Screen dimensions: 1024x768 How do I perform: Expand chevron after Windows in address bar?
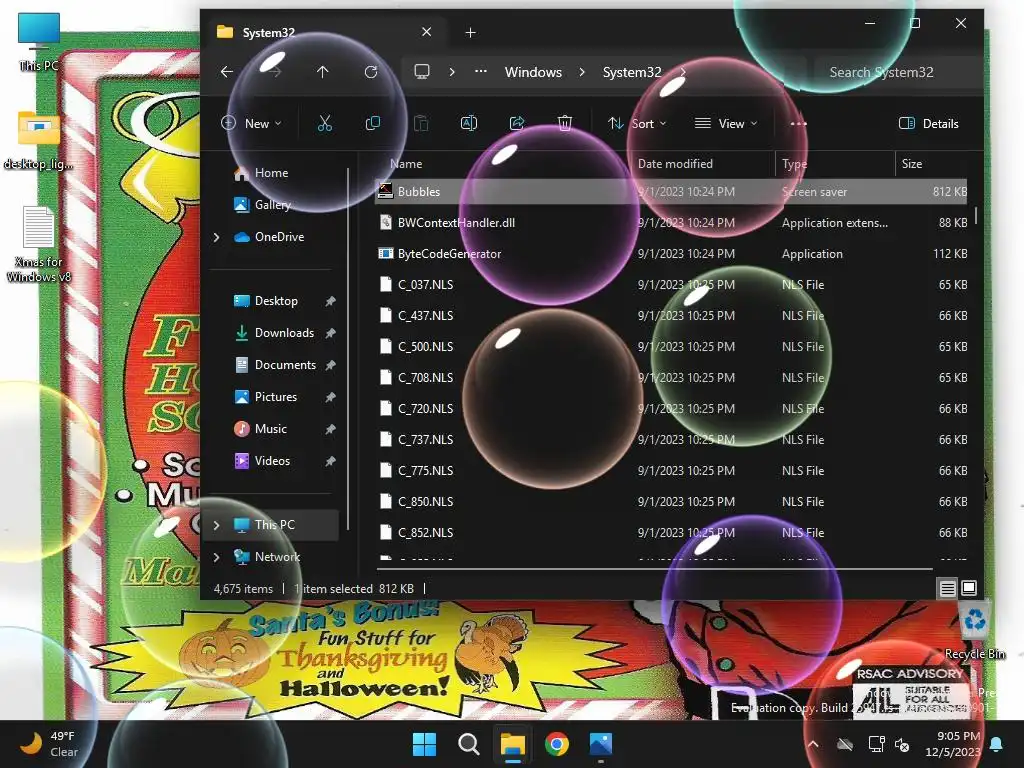[582, 72]
